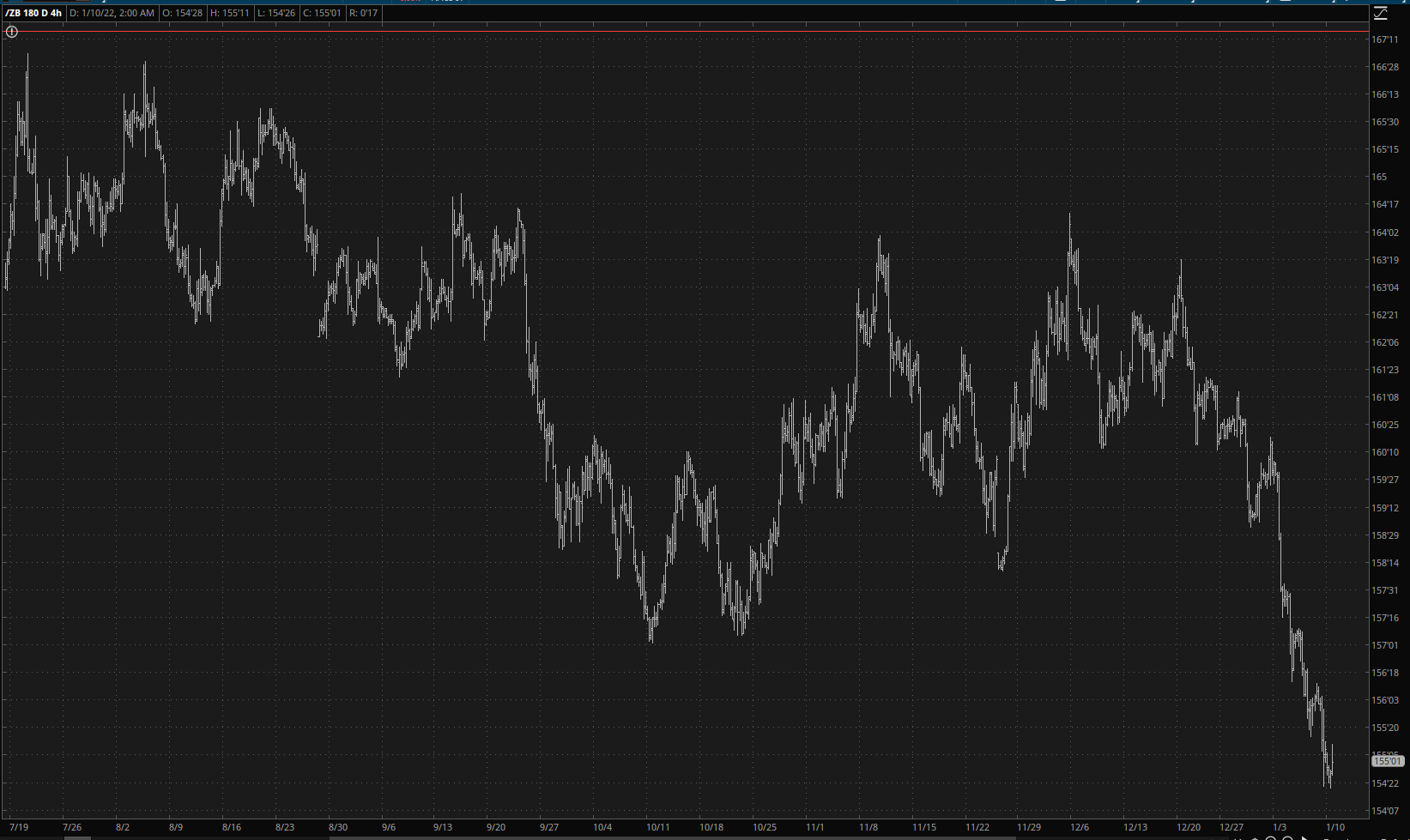Click the high price value H: 155'11
The width and height of the screenshot is (1410, 840).
click(230, 13)
